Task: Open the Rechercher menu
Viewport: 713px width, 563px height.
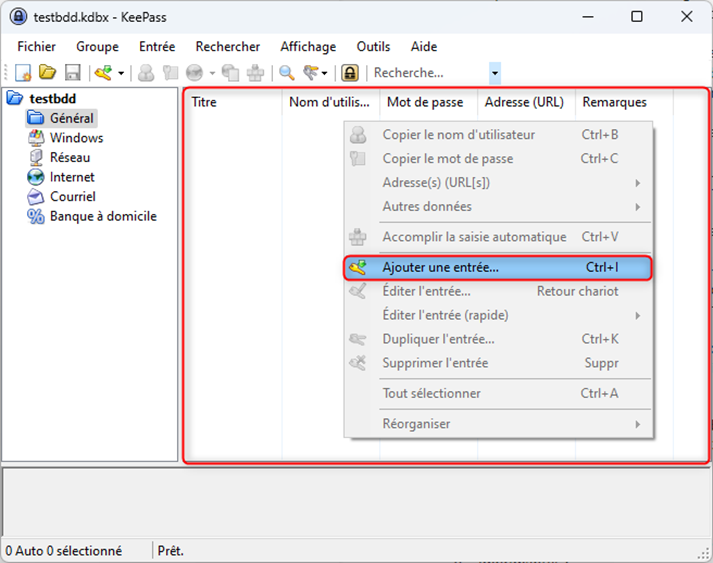Action: [228, 46]
